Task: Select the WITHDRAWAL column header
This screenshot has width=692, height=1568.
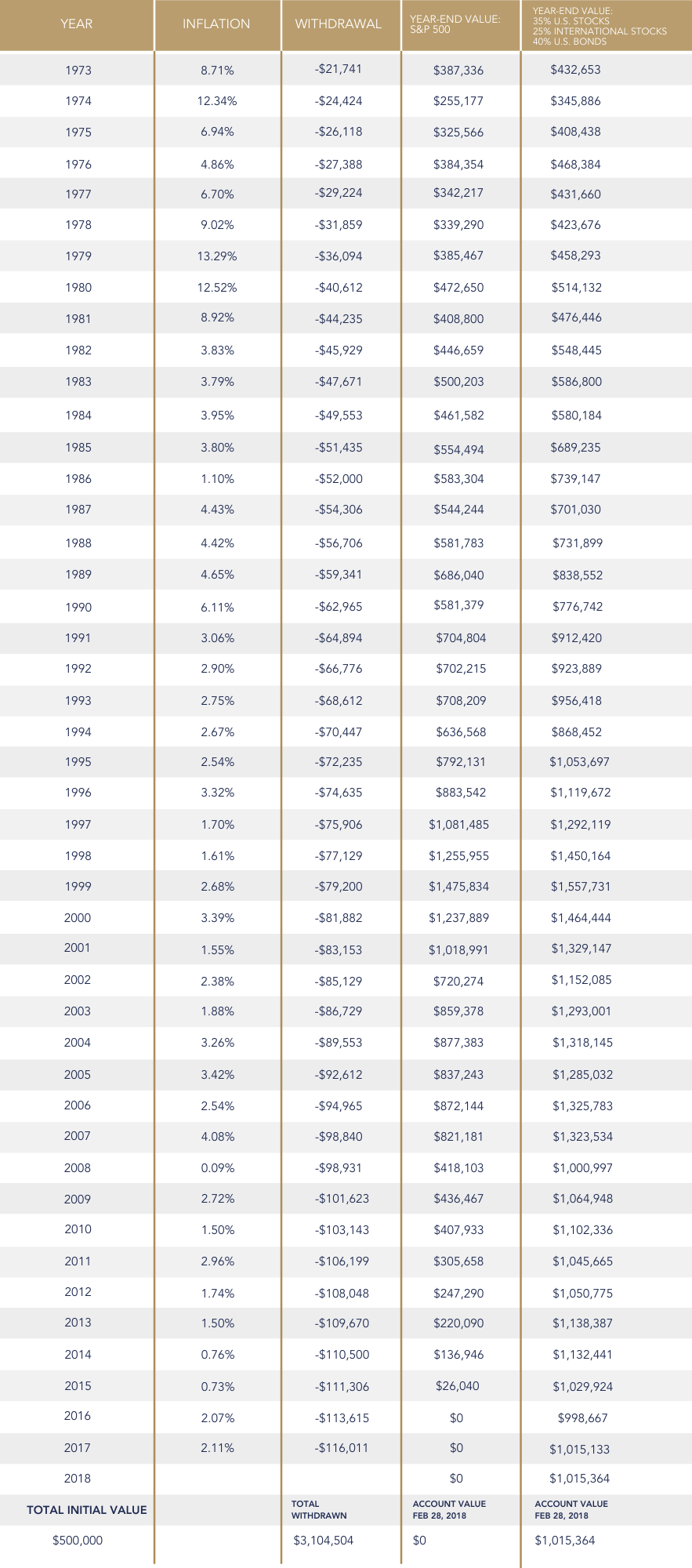Action: click(339, 24)
